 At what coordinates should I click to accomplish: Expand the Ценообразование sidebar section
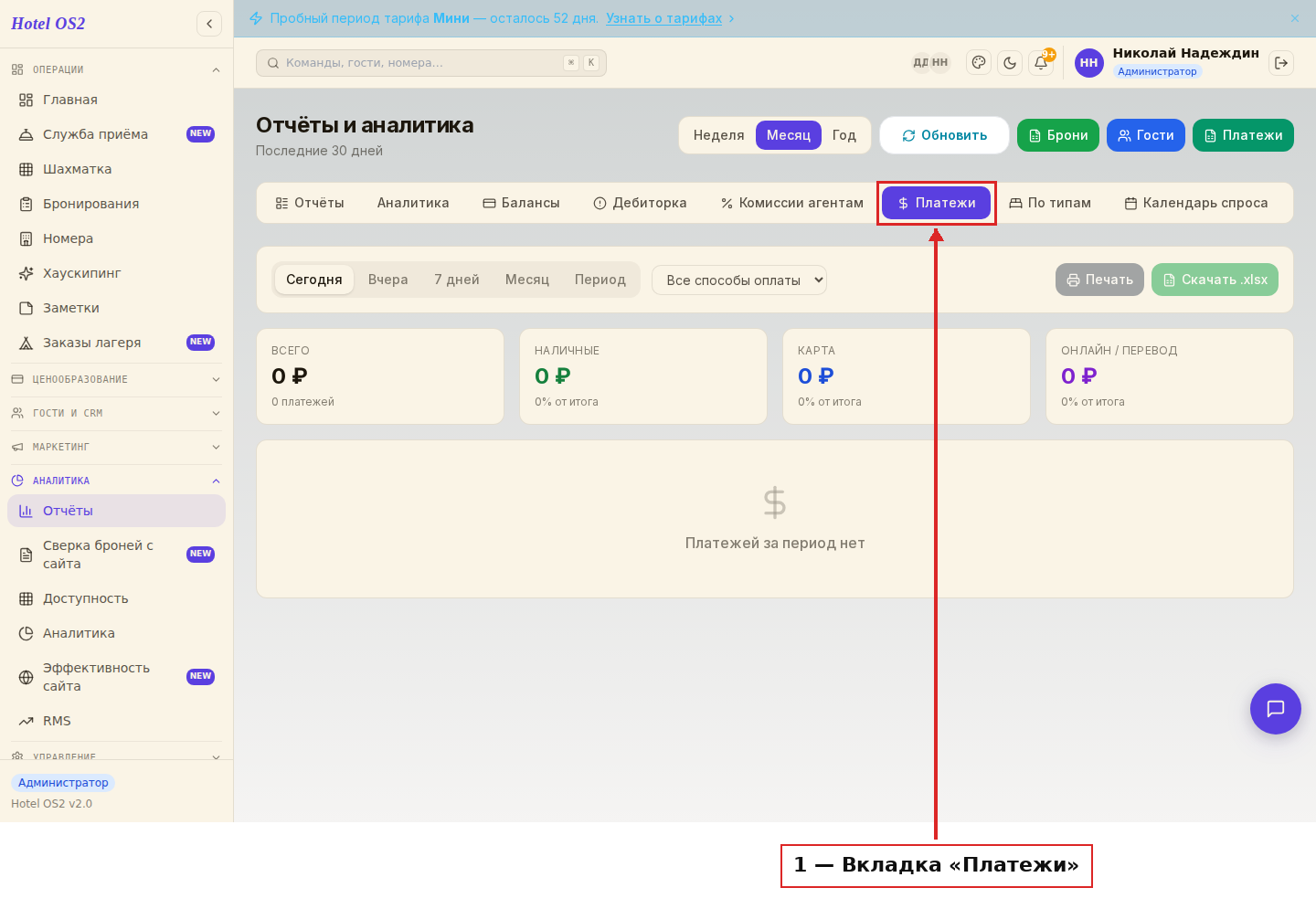coord(116,379)
